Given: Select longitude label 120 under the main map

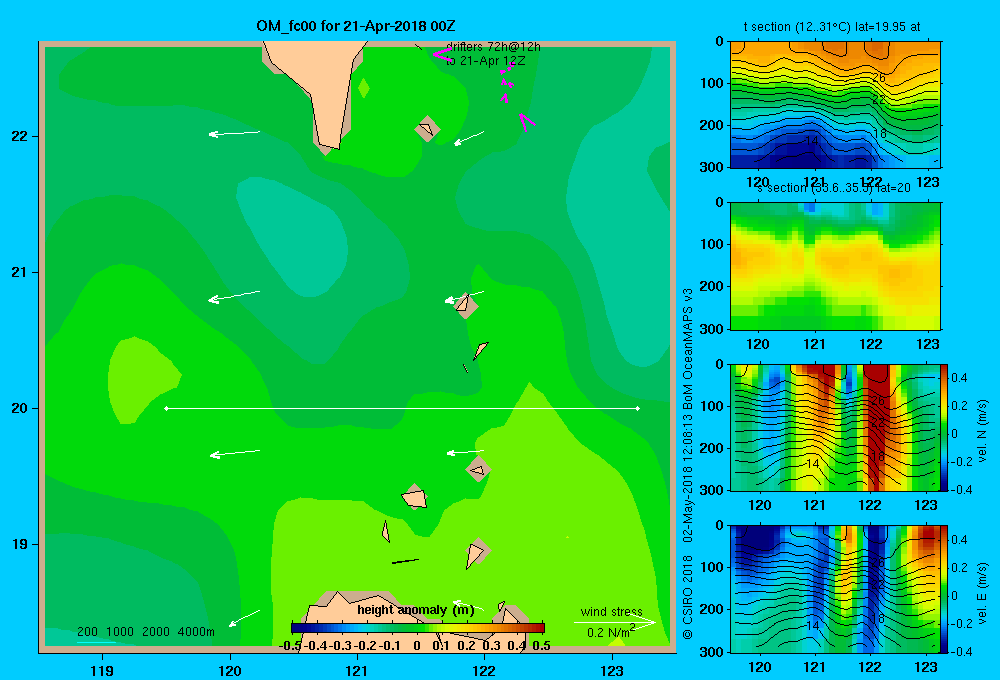Looking at the screenshot, I should [230, 670].
